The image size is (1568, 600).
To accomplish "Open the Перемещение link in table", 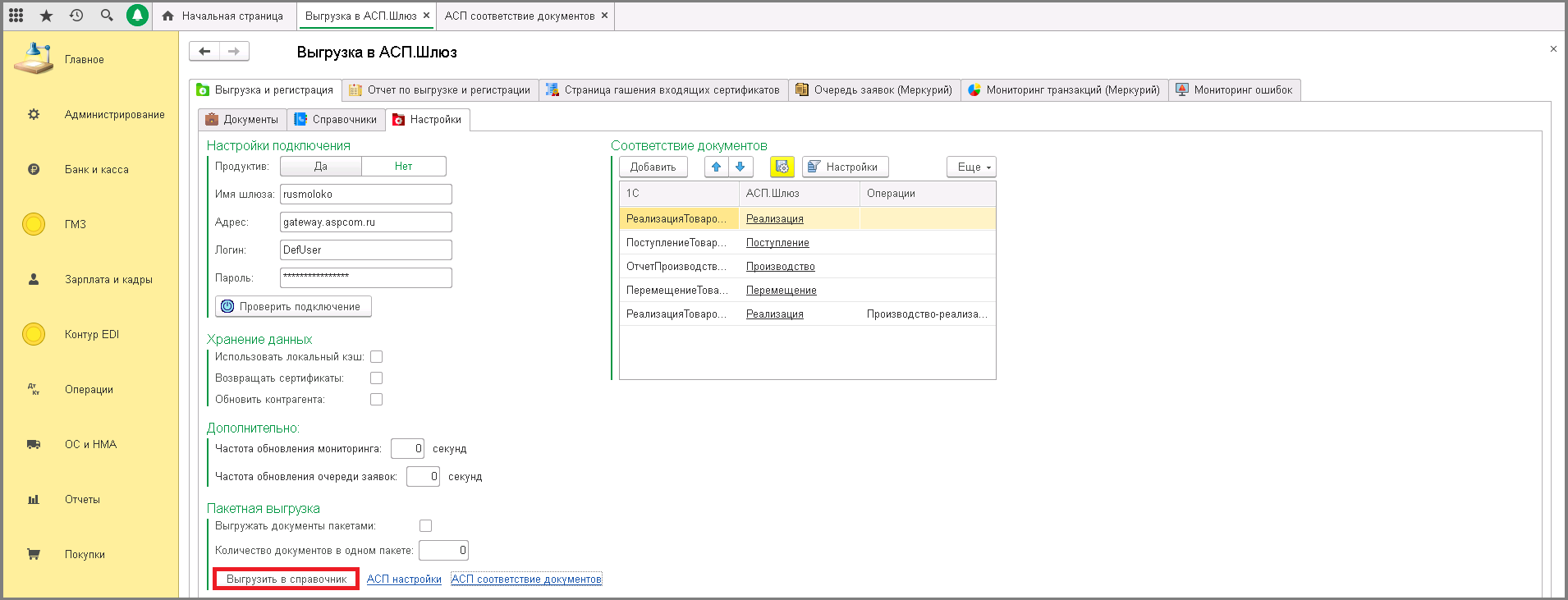I will tap(782, 291).
